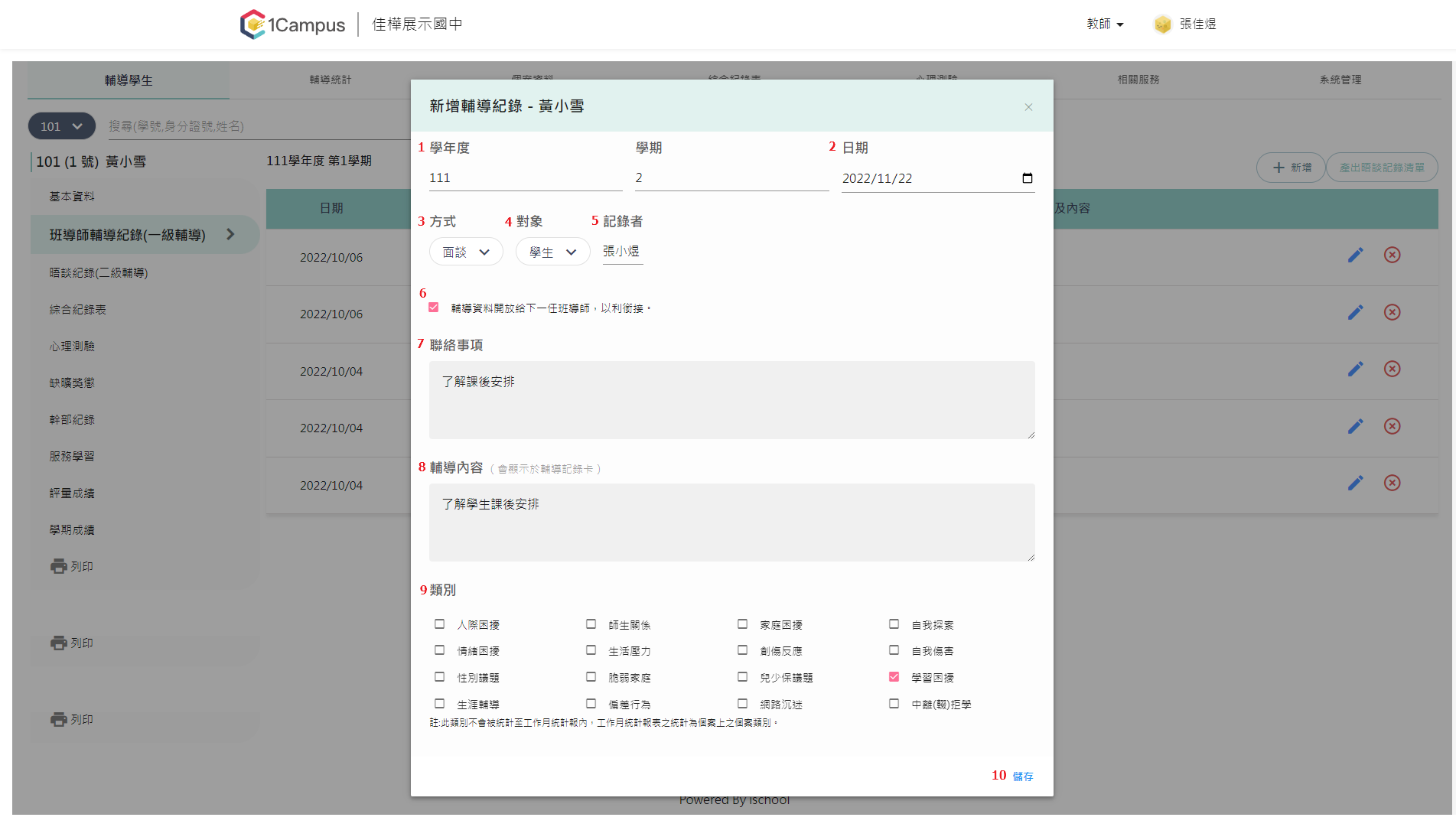The height and width of the screenshot is (827, 1456).
Task: Check the 生涯輔導 category
Action: tap(439, 704)
